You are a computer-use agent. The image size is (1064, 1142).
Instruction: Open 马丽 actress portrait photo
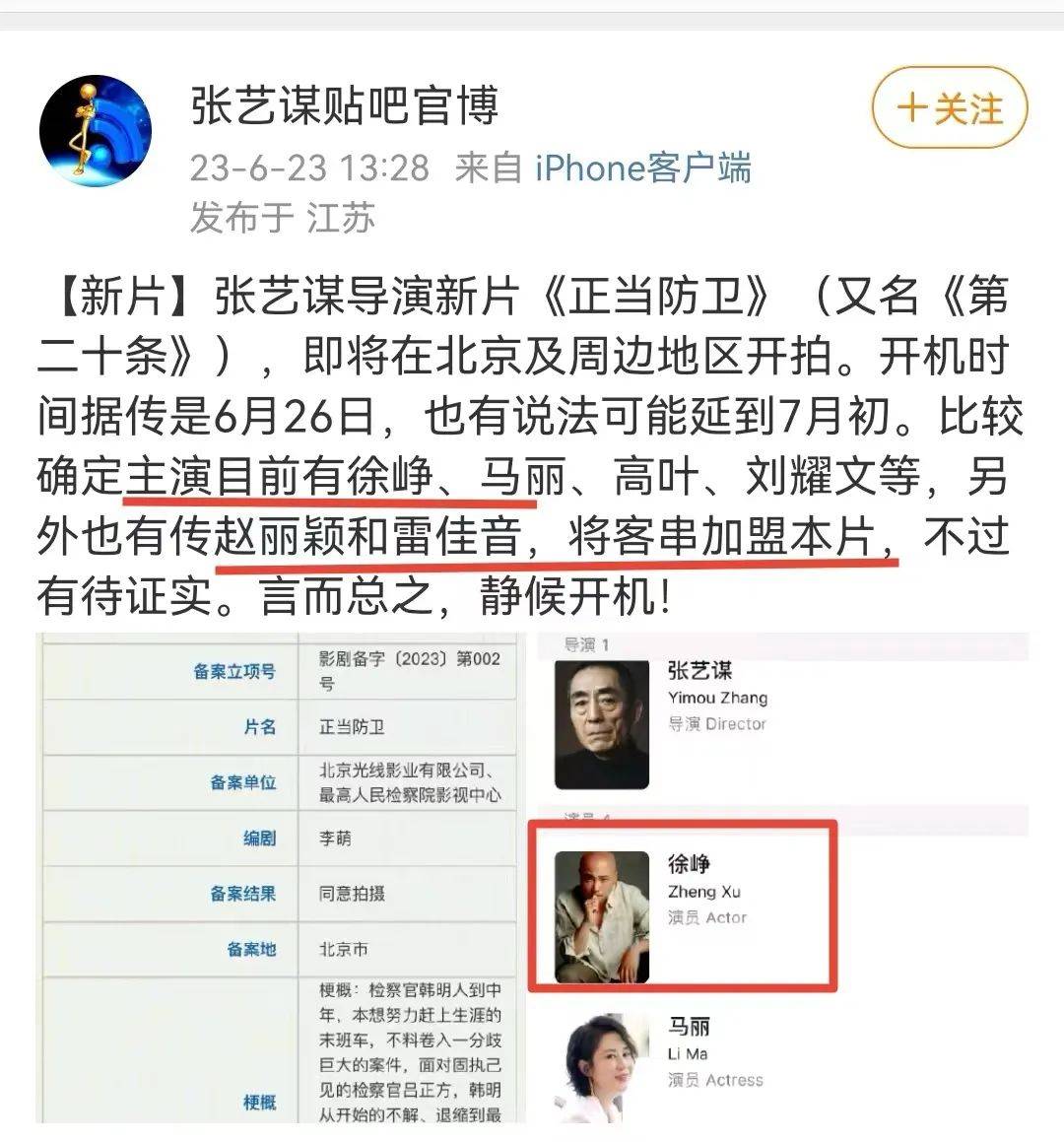602,1068
